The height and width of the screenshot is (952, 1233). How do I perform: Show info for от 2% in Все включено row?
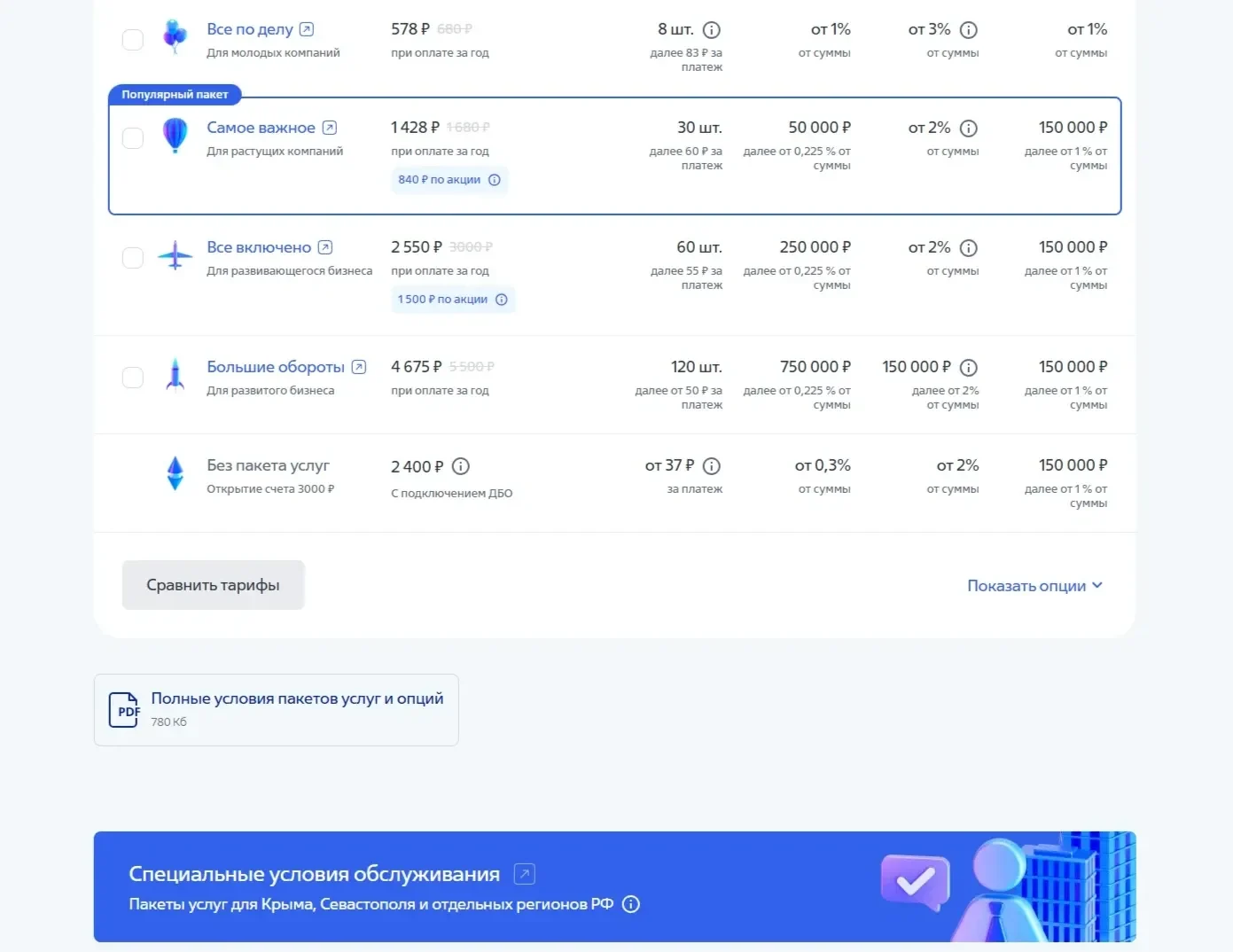969,248
